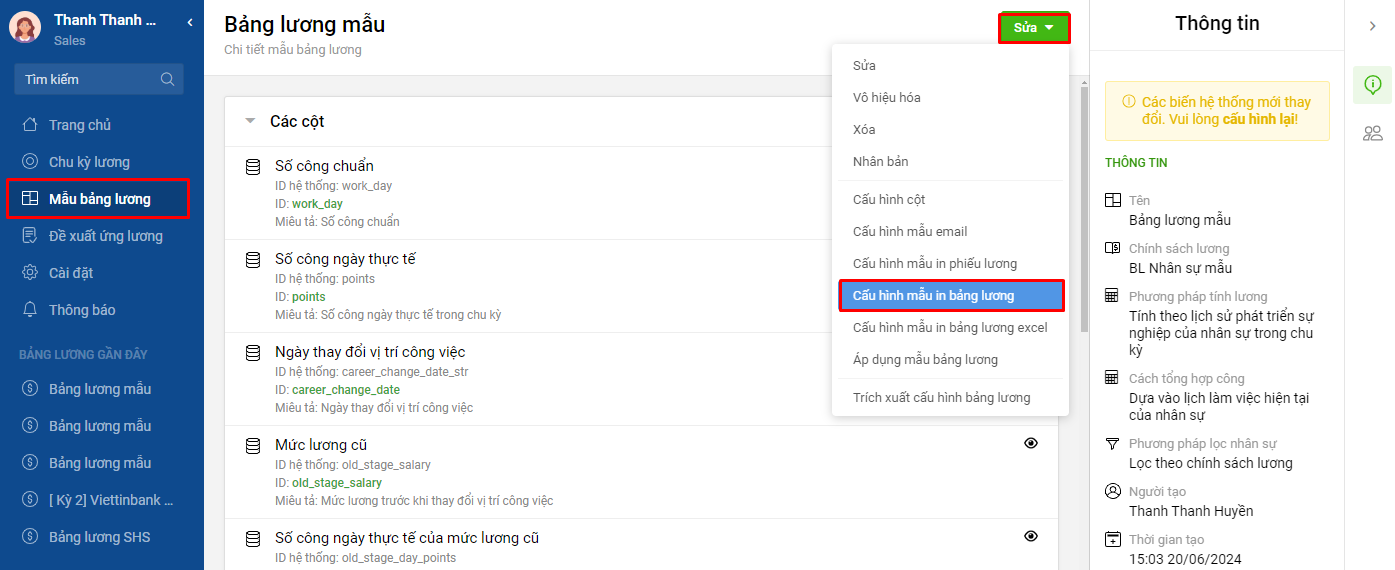This screenshot has height=570, width=1395.
Task: Click database icon of Mức lương cũ
Action: pos(253,445)
